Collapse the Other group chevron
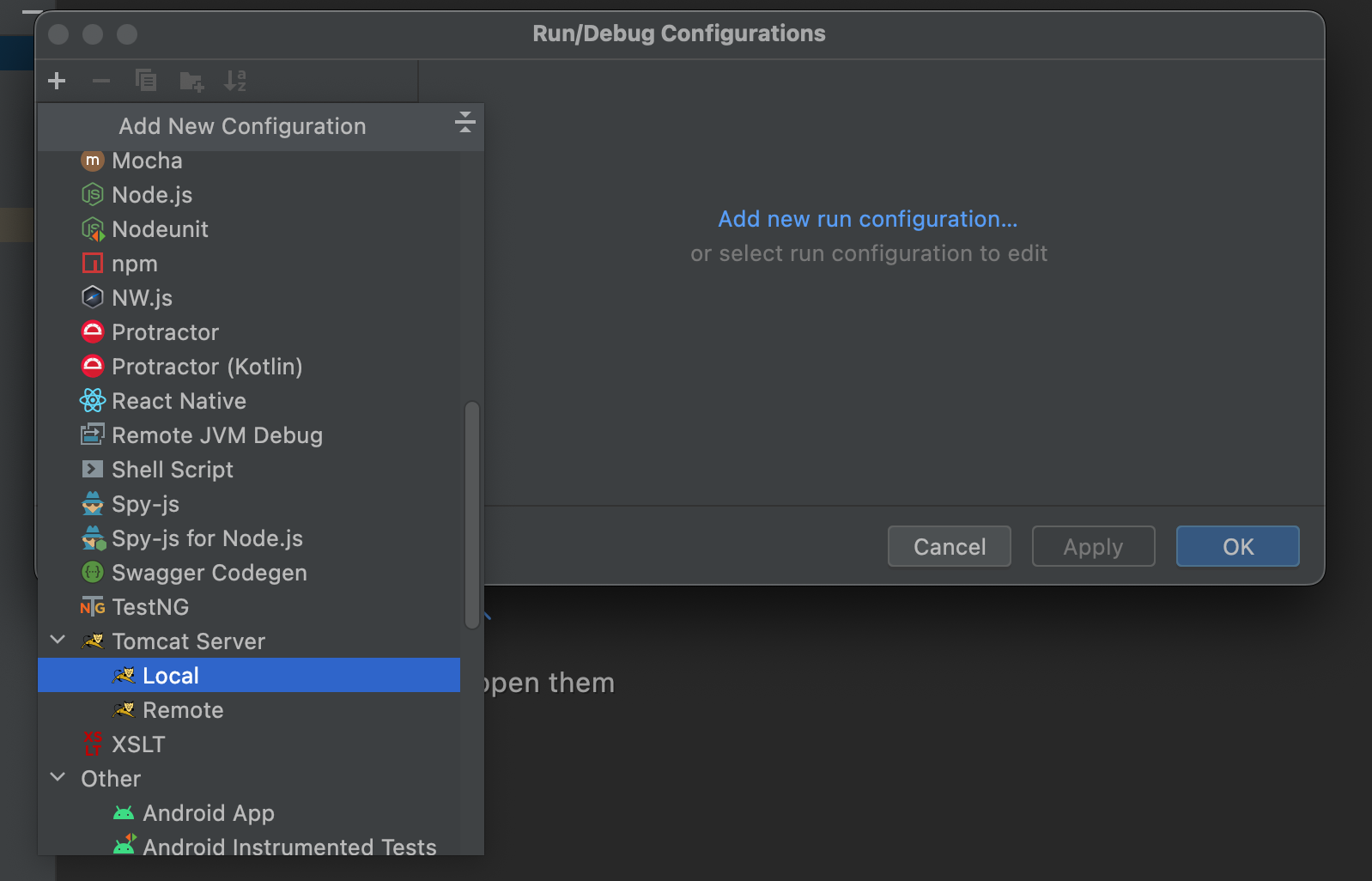 tap(58, 777)
